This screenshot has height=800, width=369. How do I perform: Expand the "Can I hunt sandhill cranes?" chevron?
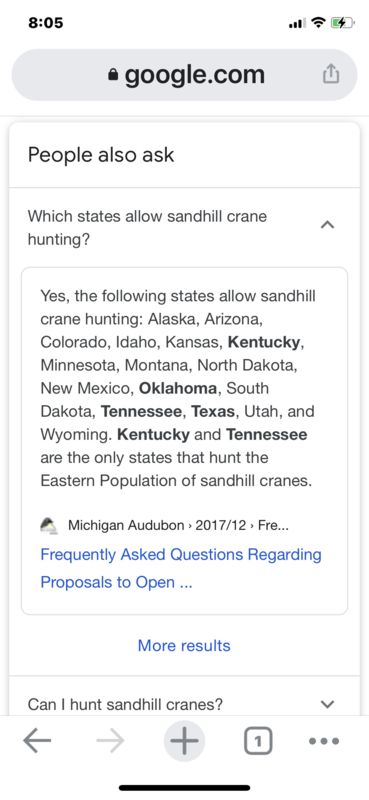[x=328, y=705]
